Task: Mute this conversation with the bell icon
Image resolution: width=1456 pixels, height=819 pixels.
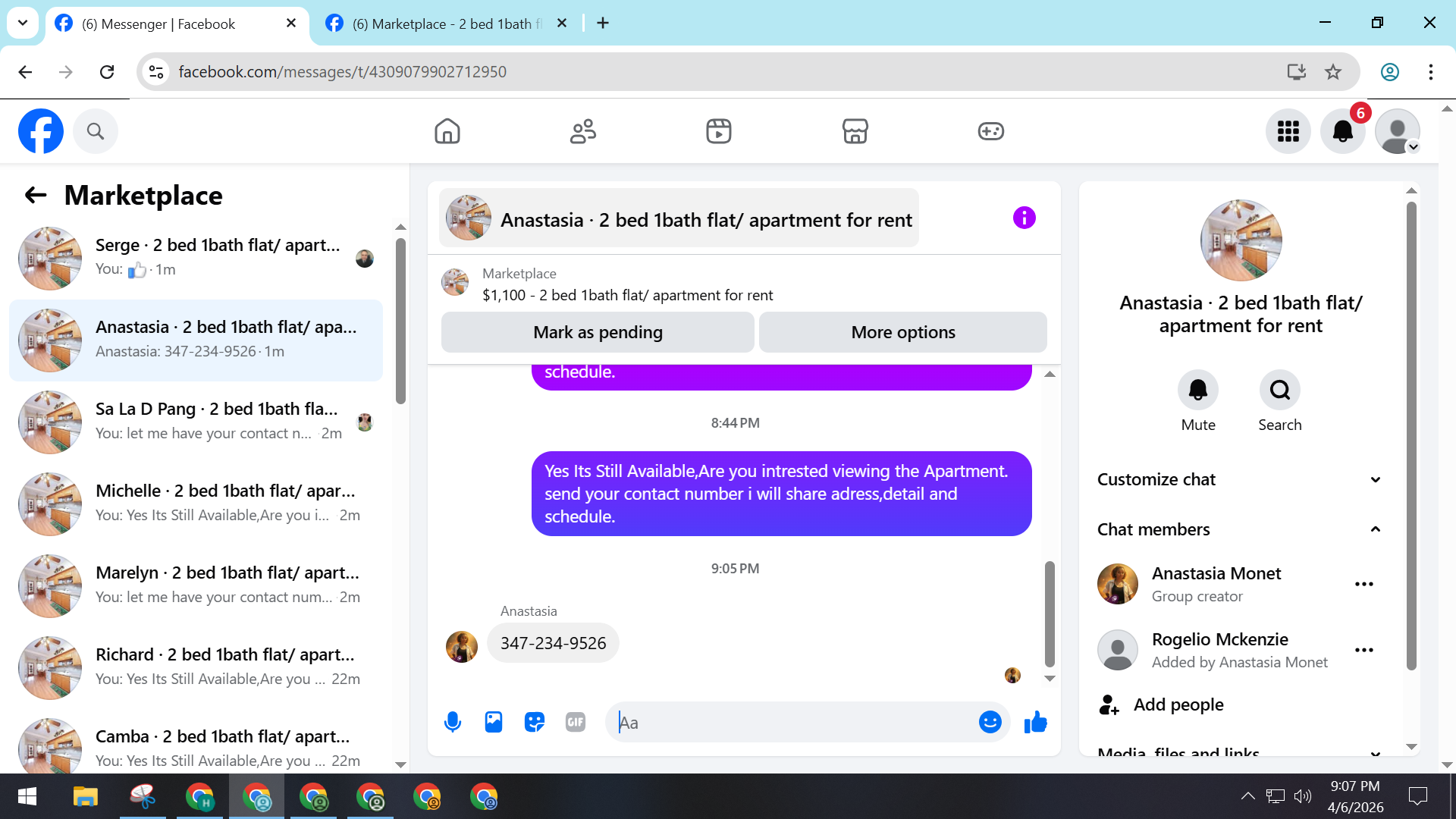Action: coord(1198,390)
